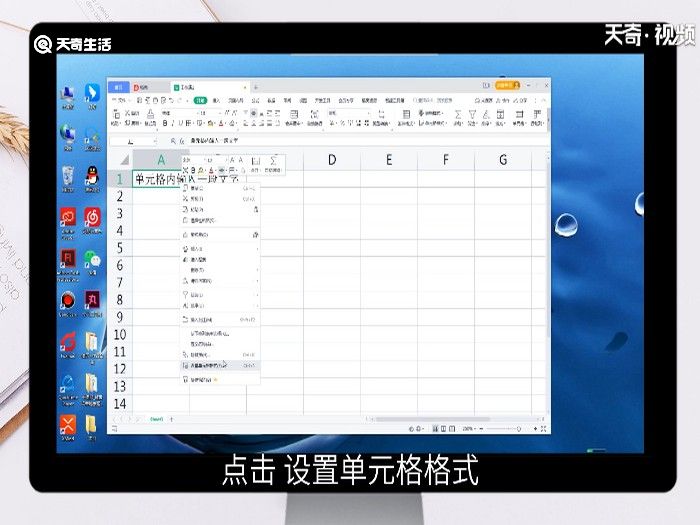Choose Cut (剪切) in the context menu
The image size is (700, 525).
pos(220,199)
